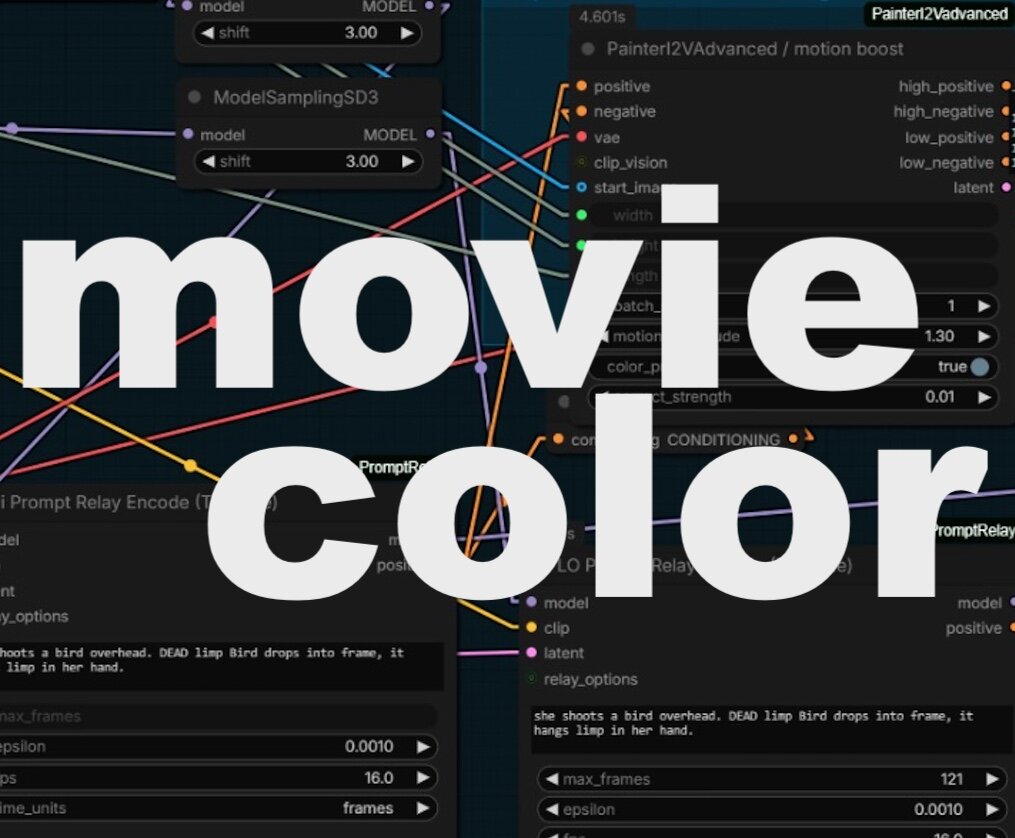Click the negative input port on PainterI2VAdvanced
Image resolution: width=1015 pixels, height=838 pixels.
[581, 111]
